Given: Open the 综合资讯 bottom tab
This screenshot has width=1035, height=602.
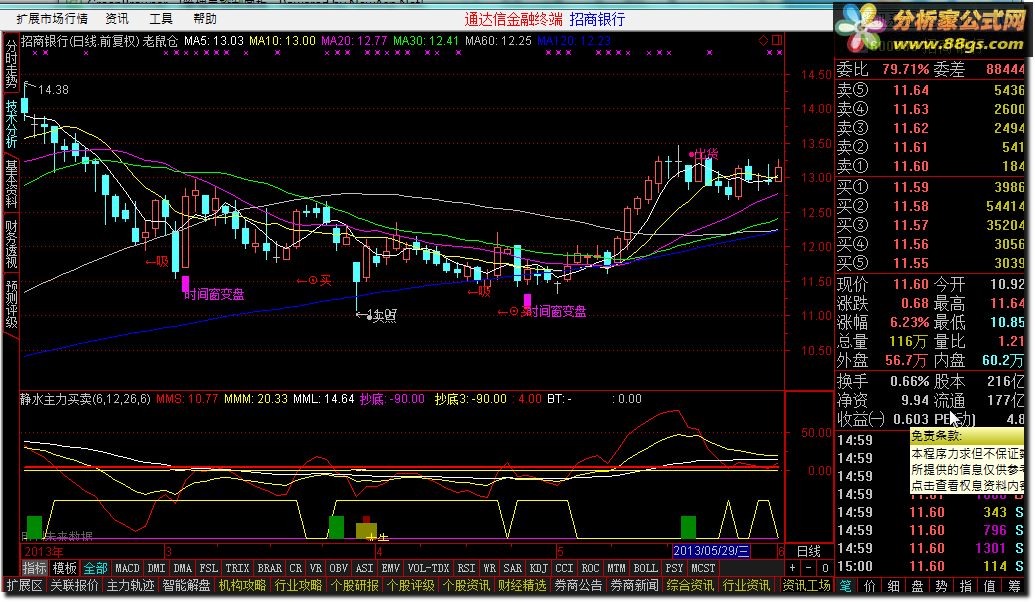Looking at the screenshot, I should click(690, 585).
